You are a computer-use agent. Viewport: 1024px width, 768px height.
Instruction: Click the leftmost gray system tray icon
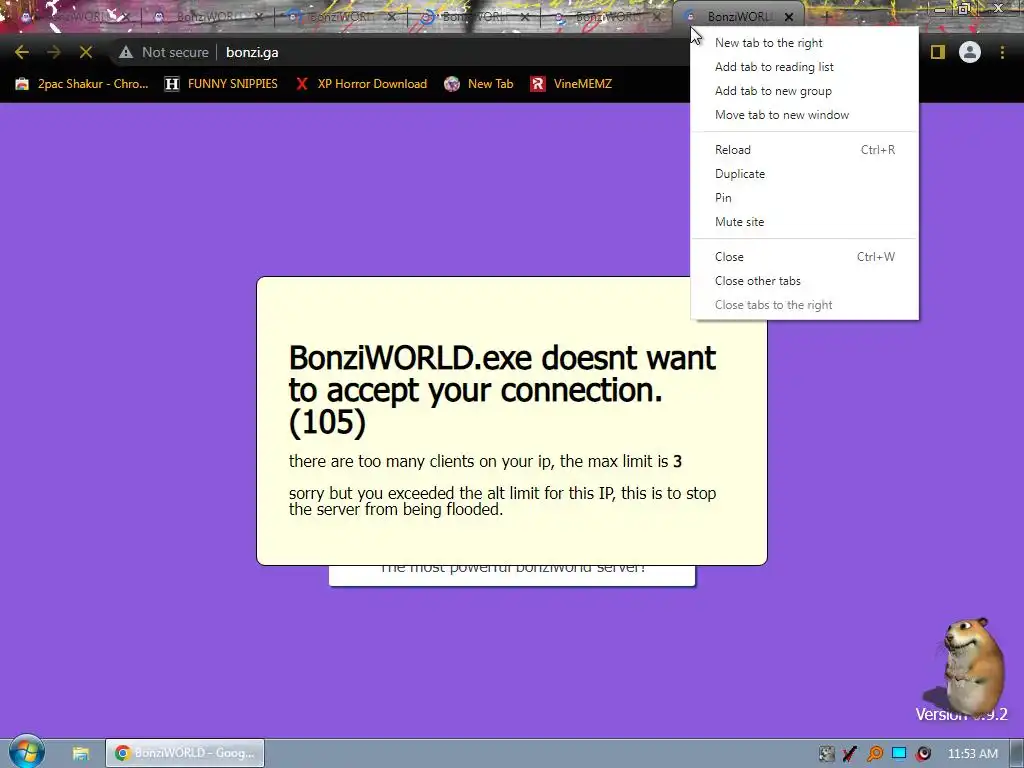(826, 754)
